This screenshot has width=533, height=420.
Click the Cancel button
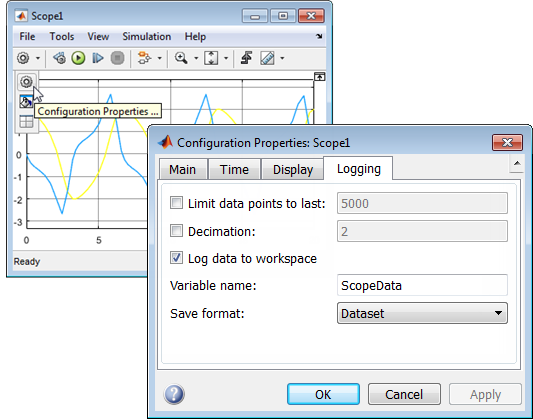point(404,394)
